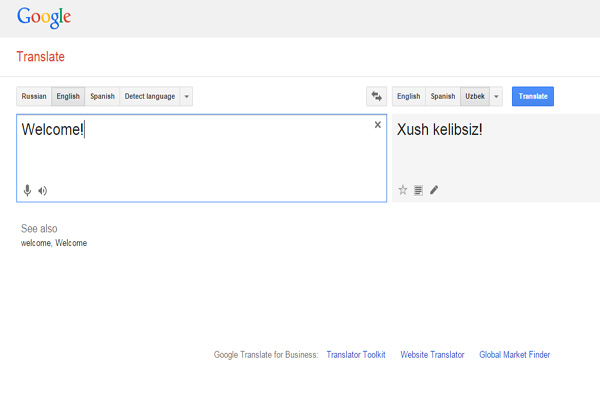
Task: Open the source language dropdown arrow
Action: (187, 97)
